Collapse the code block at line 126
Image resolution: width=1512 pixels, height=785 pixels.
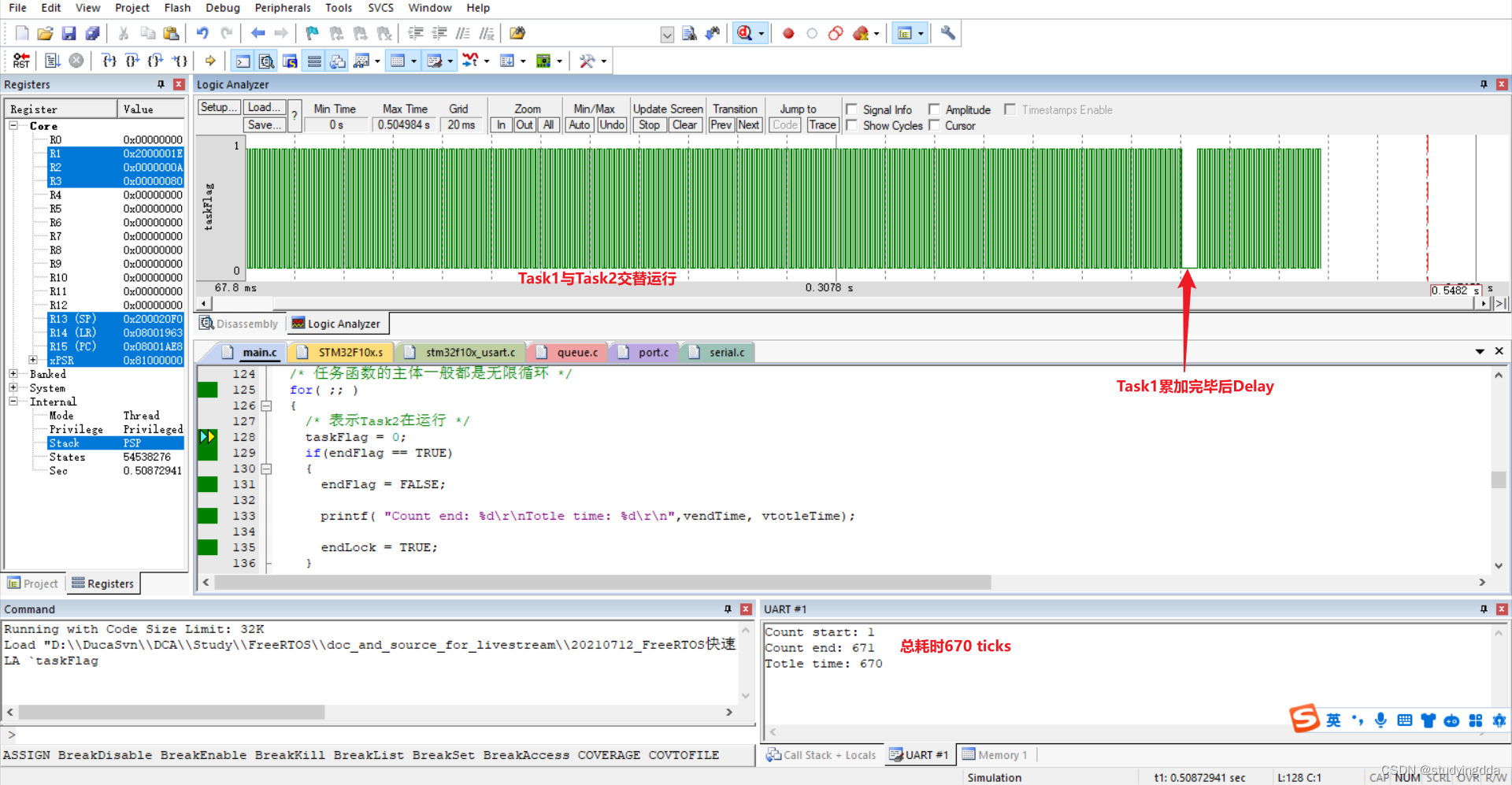coord(266,405)
